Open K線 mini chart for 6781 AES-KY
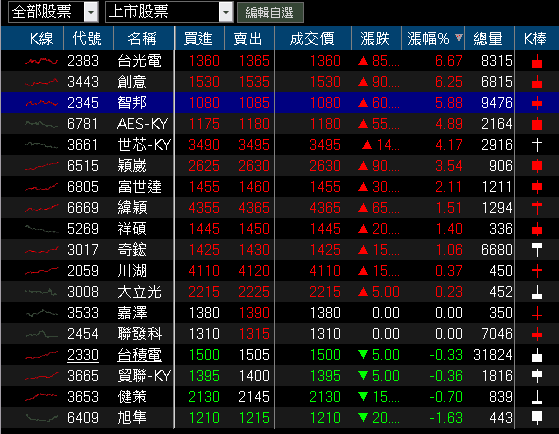This screenshot has width=559, height=434. pyautogui.click(x=41, y=124)
